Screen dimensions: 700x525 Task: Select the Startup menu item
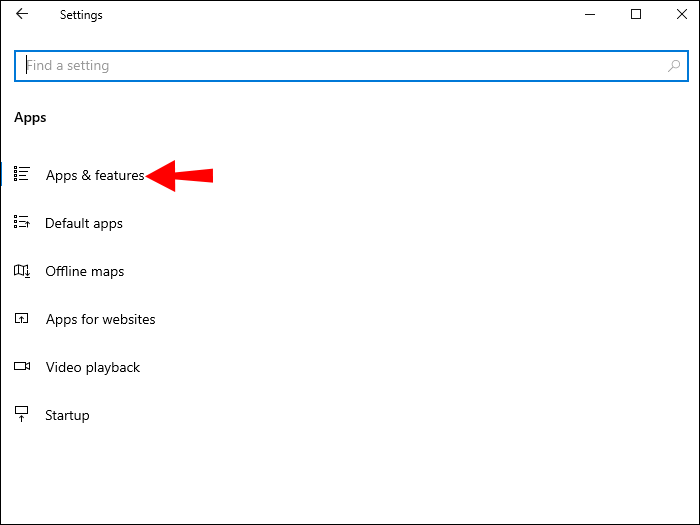click(67, 415)
